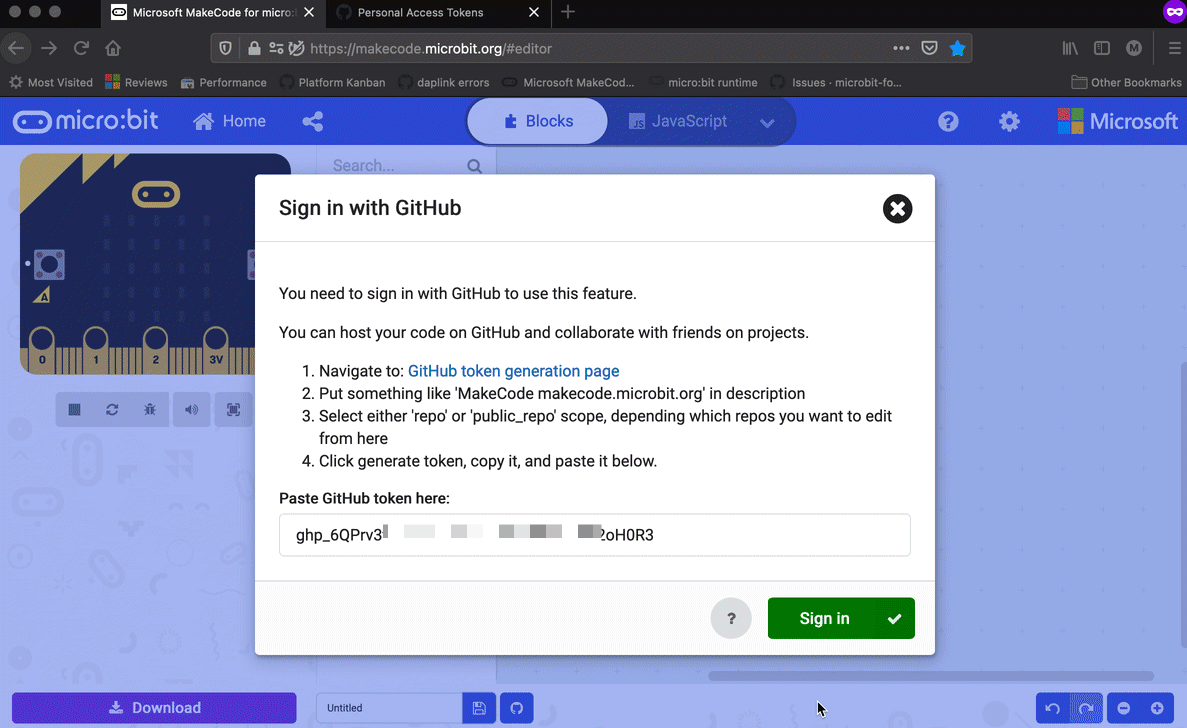Viewport: 1187px width, 728px height.
Task: Close the Microsoft MakeCode browser tab
Action: click(309, 12)
